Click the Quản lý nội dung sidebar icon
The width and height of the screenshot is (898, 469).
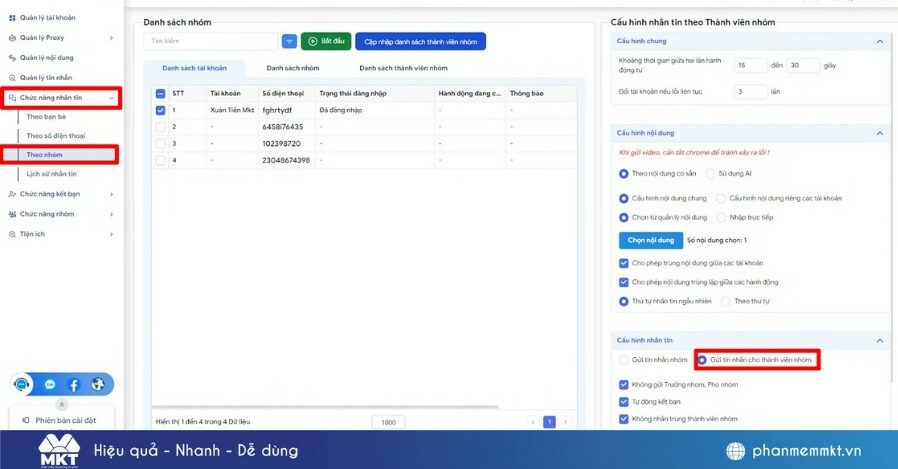pyautogui.click(x=12, y=58)
